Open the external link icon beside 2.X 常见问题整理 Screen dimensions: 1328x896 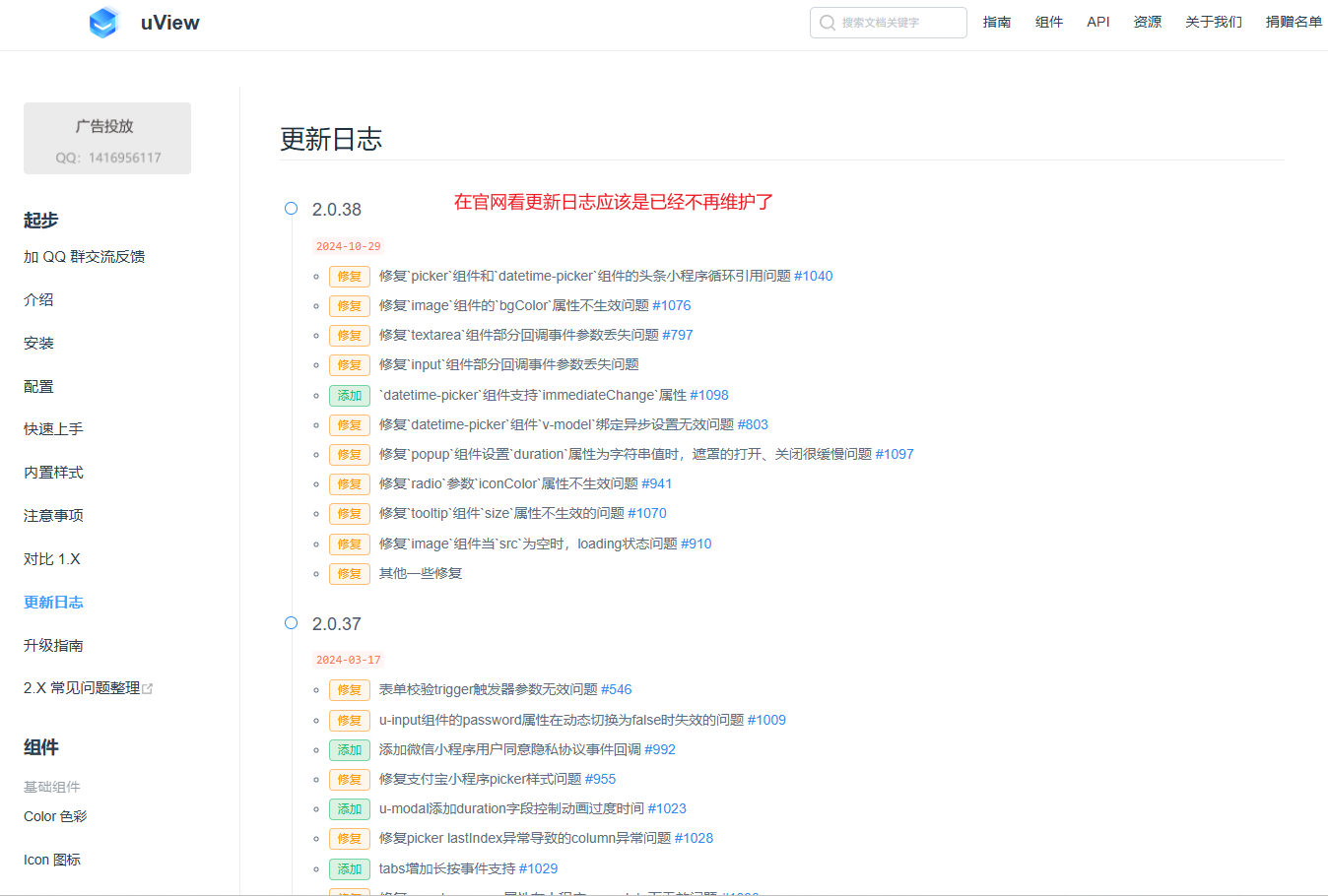click(149, 686)
